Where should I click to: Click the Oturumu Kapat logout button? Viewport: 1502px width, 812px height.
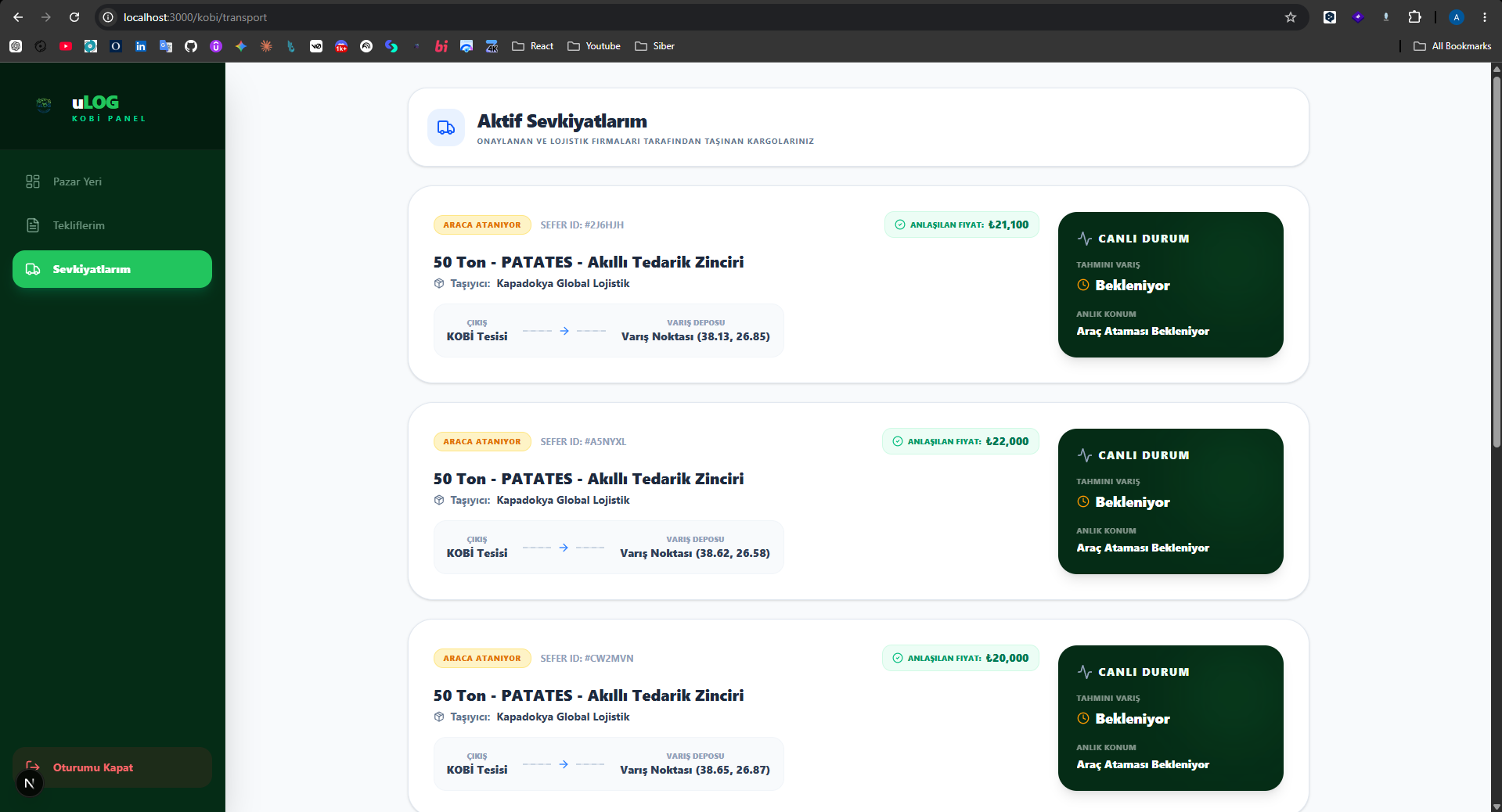point(112,767)
